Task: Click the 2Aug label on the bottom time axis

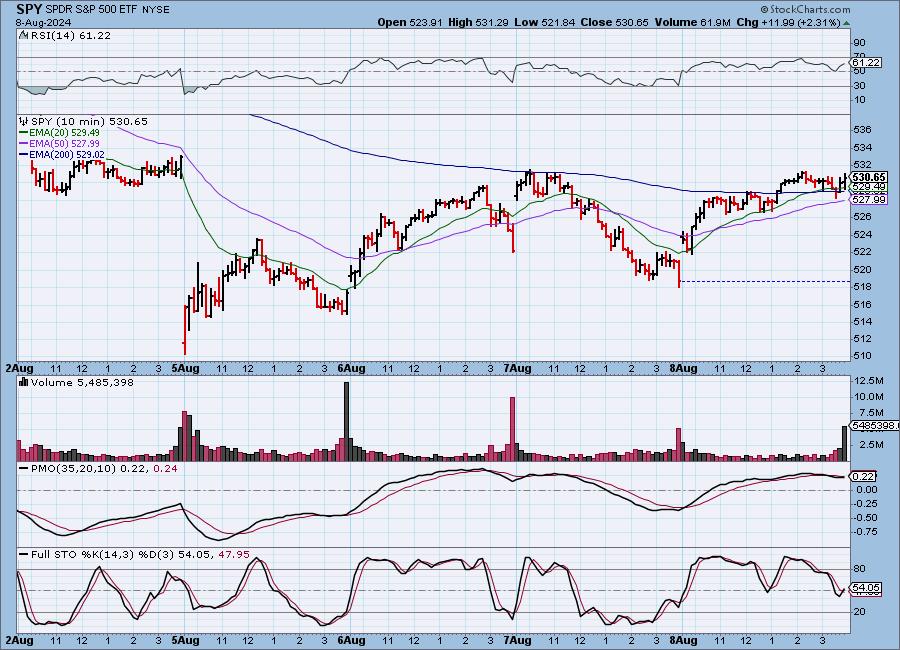Action: point(19,640)
